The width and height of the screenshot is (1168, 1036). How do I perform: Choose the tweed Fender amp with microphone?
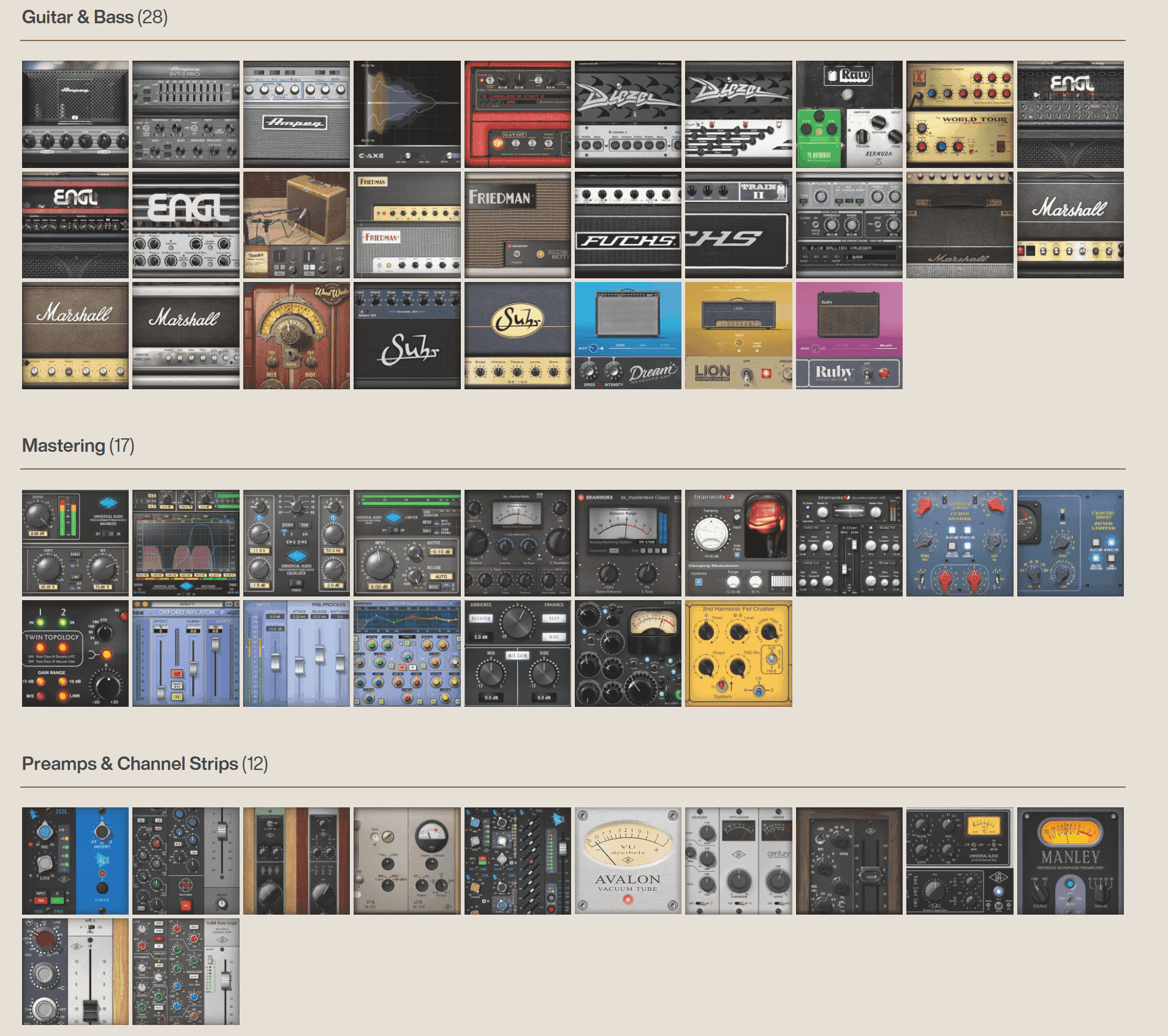pos(297,225)
